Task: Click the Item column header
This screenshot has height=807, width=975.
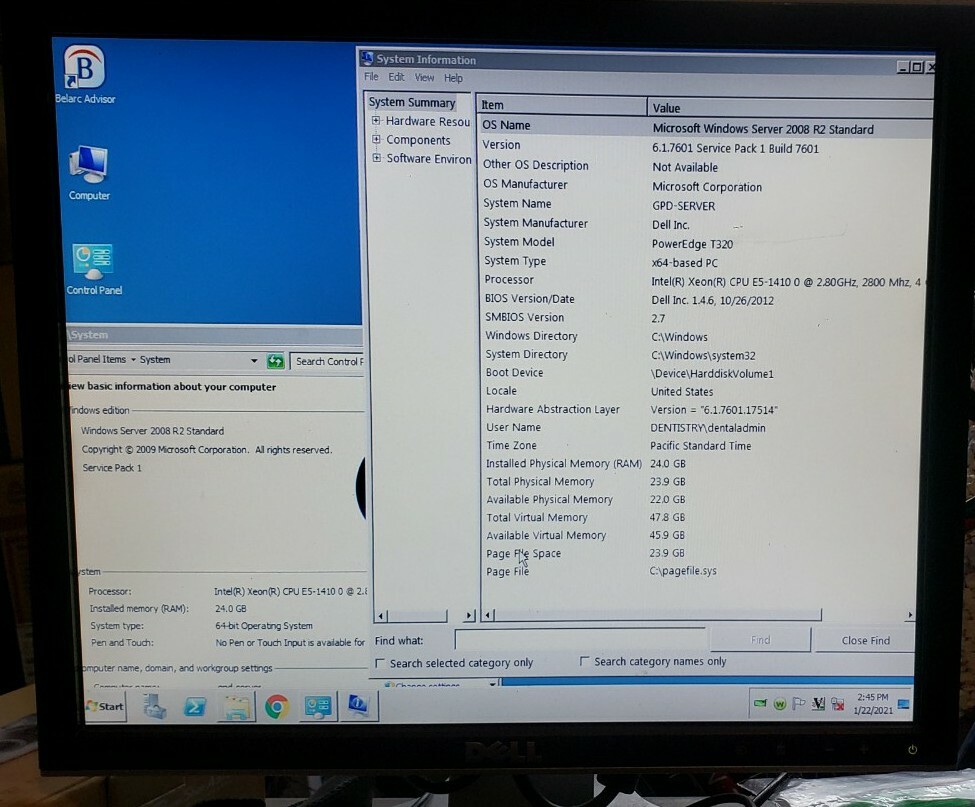Action: point(562,106)
